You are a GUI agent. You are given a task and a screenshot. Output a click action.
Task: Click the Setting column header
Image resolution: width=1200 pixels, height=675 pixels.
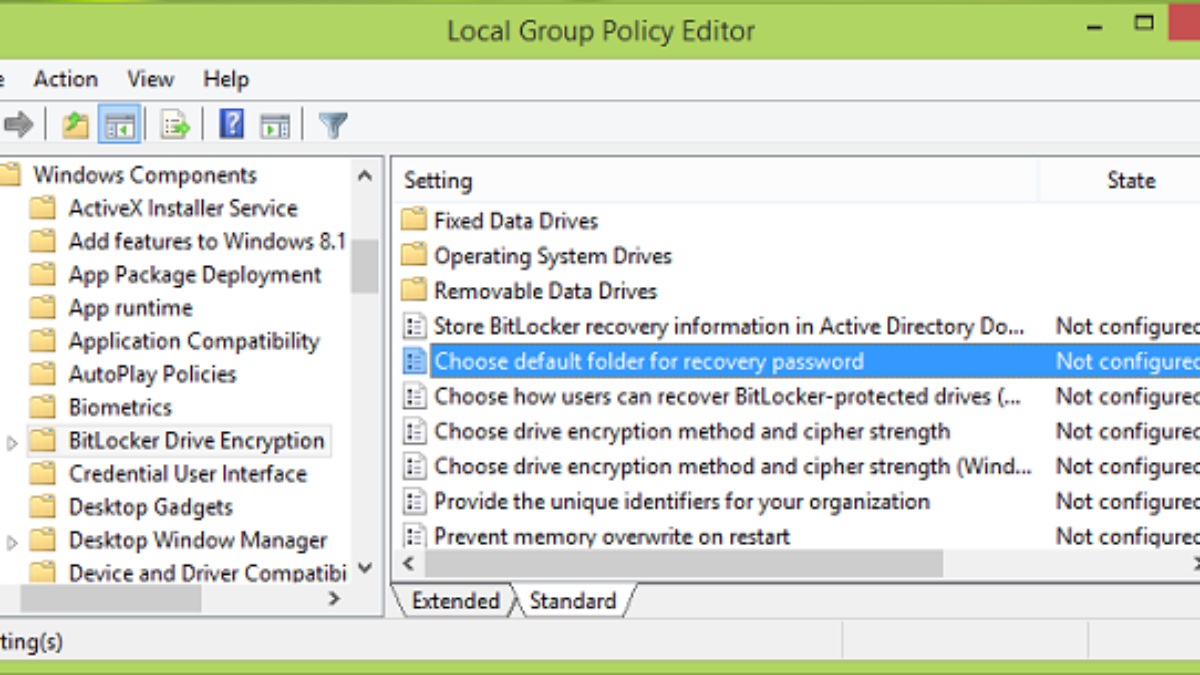click(438, 181)
